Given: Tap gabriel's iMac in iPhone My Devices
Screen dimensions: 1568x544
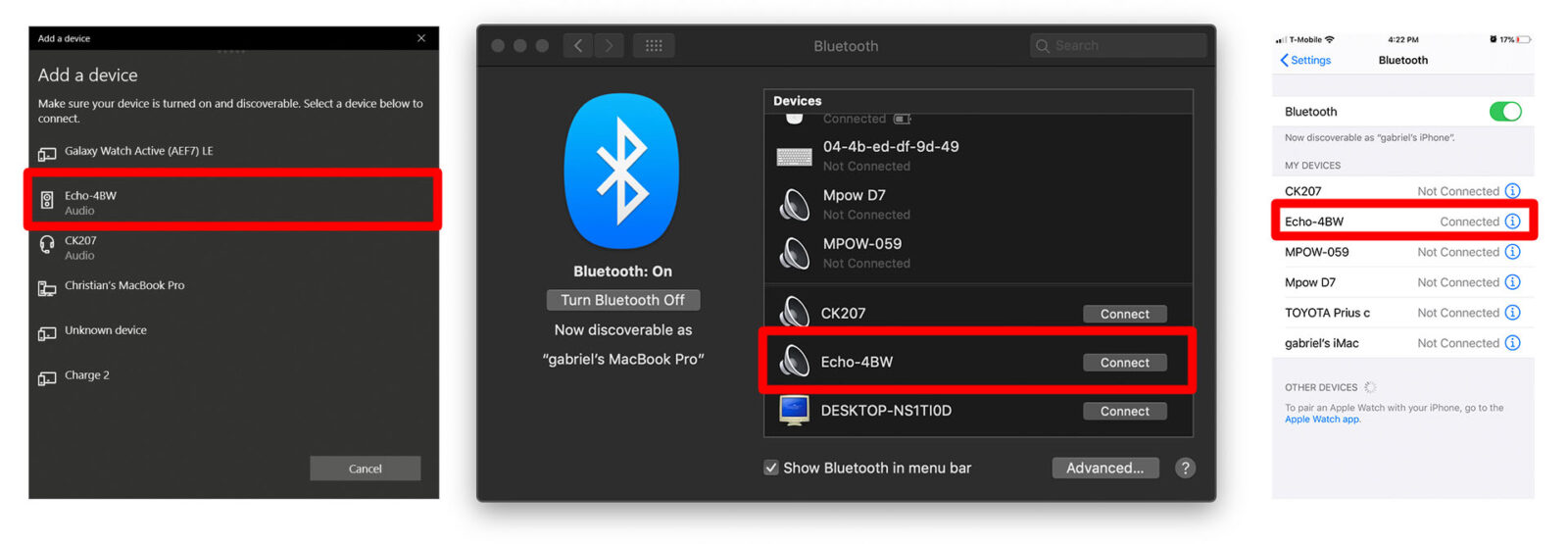Looking at the screenshot, I should tap(1402, 343).
